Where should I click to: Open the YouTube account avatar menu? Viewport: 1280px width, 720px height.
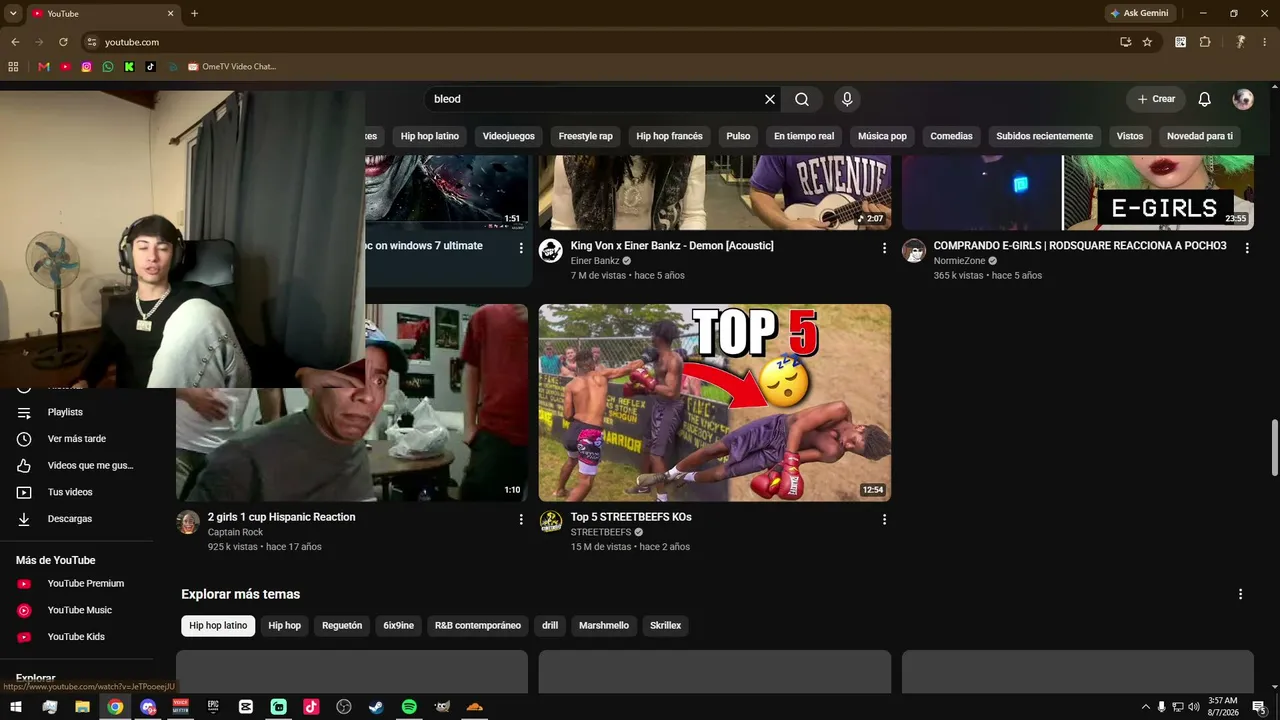click(1243, 99)
